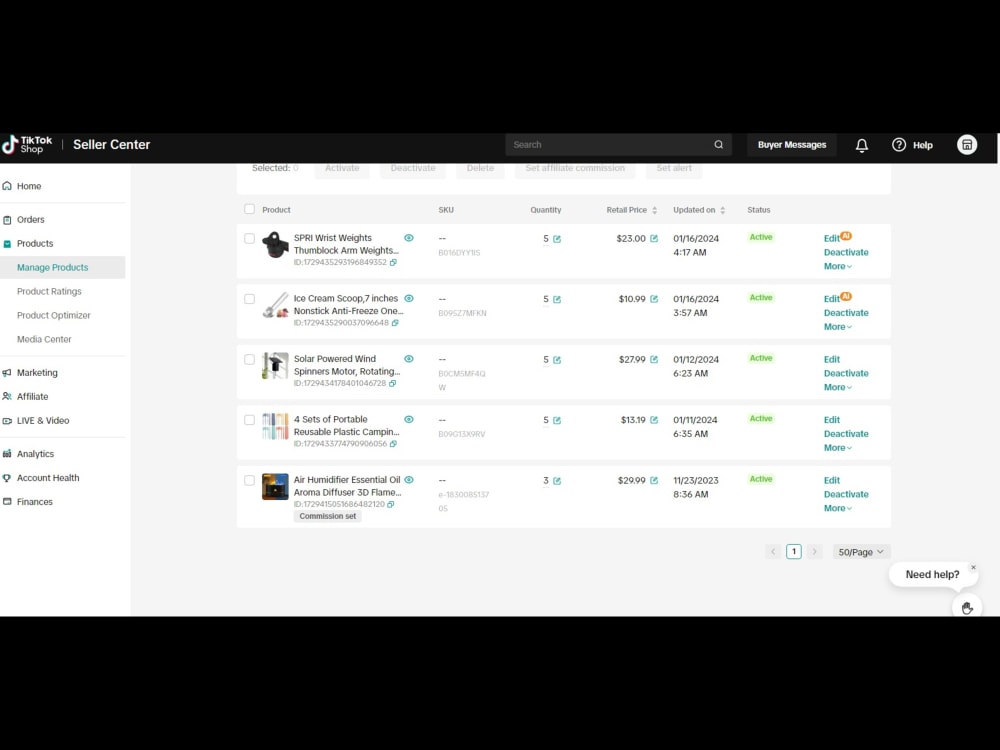Copy the SPRI Wrist Weights product ID

coord(393,263)
